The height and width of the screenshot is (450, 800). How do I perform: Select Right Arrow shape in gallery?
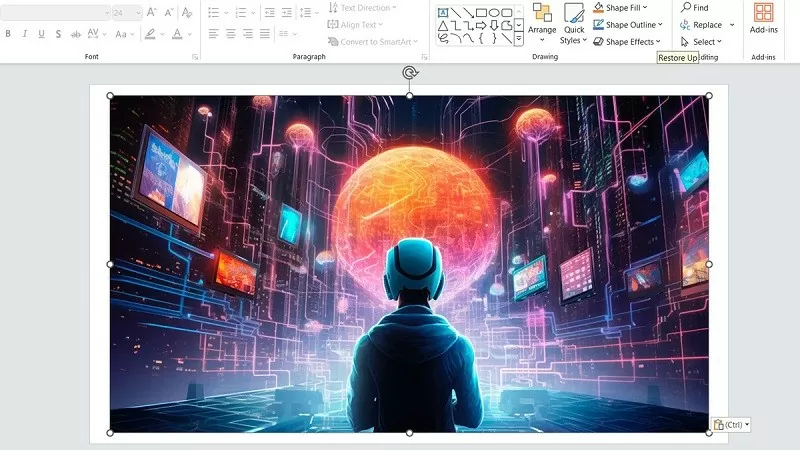coord(481,26)
